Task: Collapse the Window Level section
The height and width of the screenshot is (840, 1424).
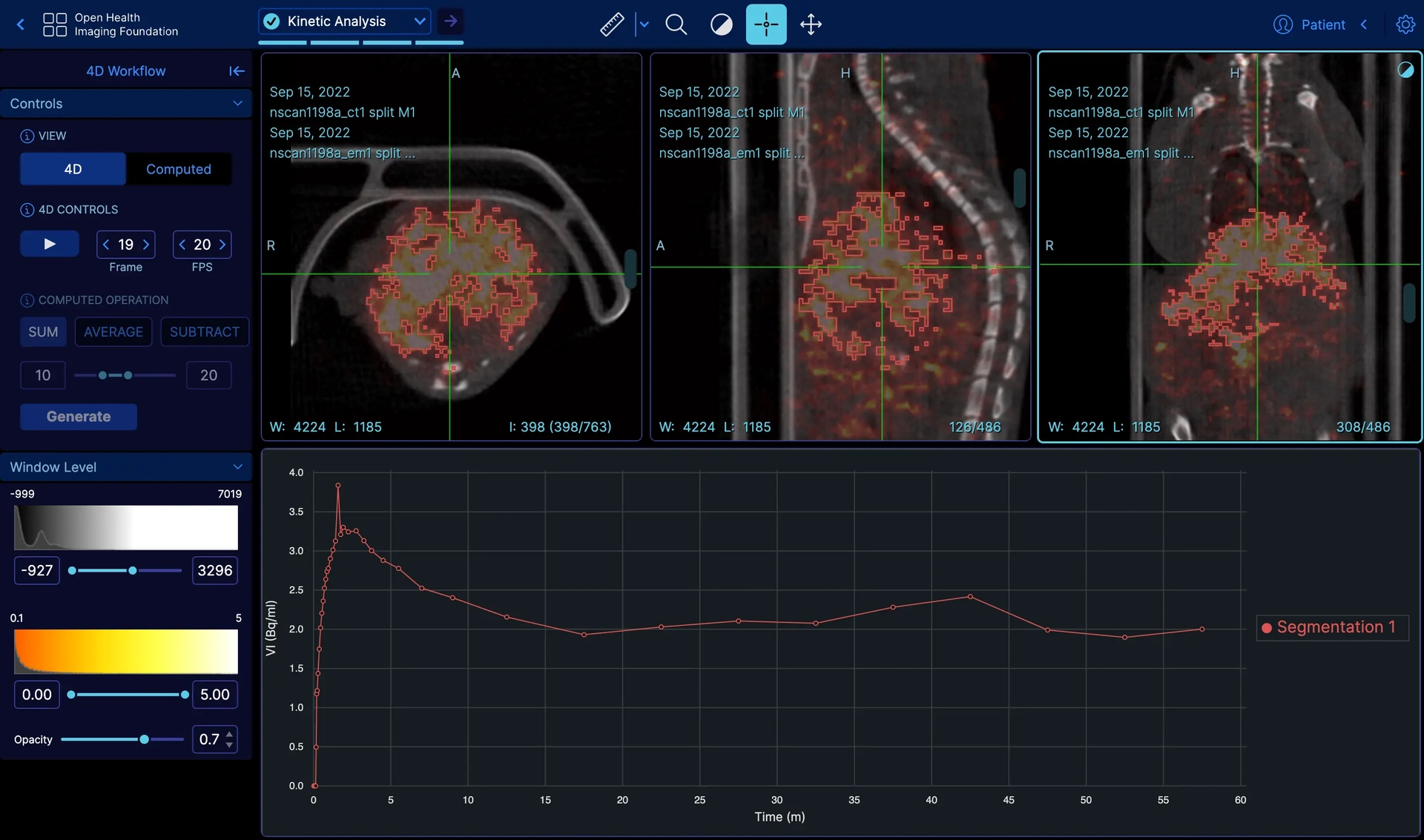Action: click(x=237, y=467)
